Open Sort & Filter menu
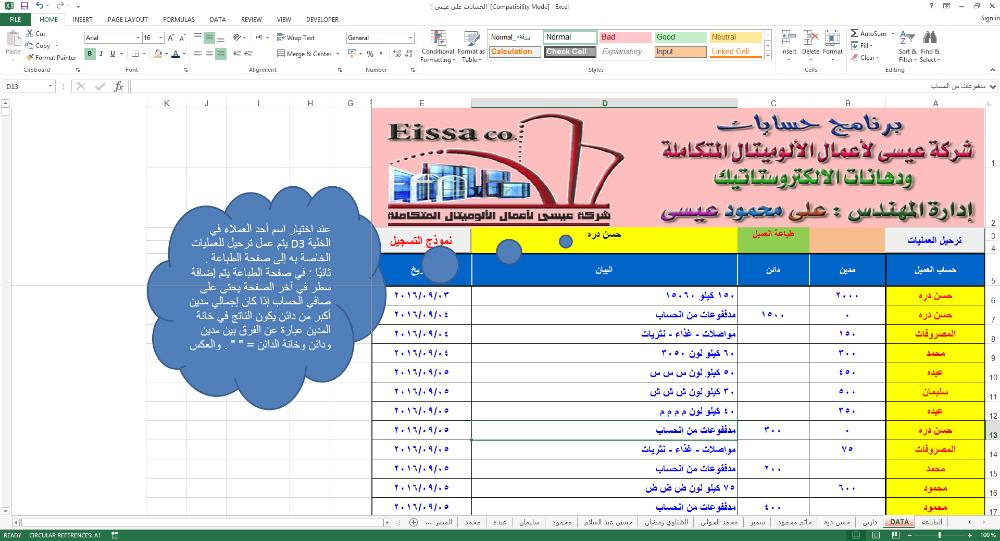 click(907, 46)
